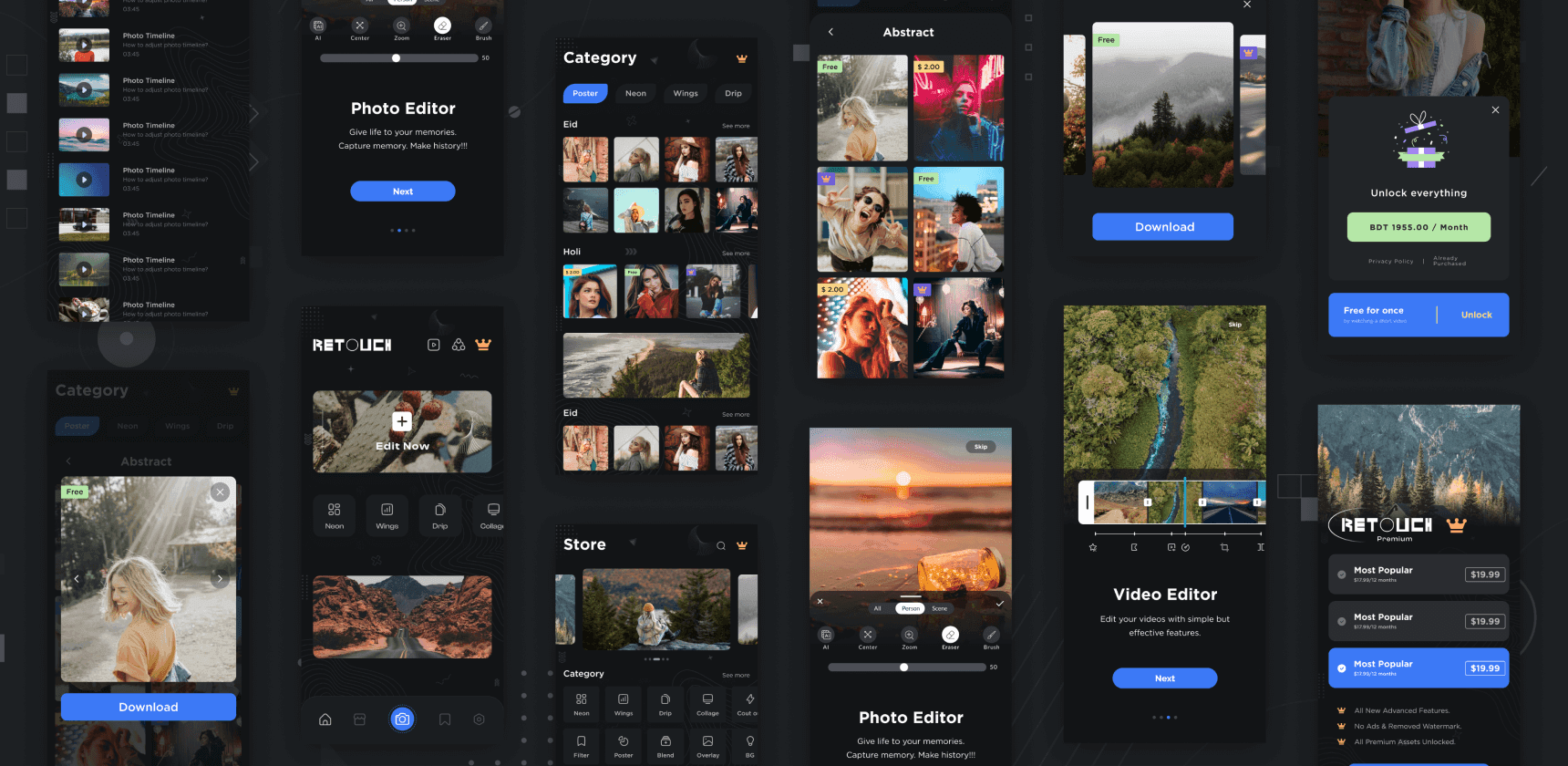Open the Edit Now image card
This screenshot has width=1568, height=766.
coord(402,431)
